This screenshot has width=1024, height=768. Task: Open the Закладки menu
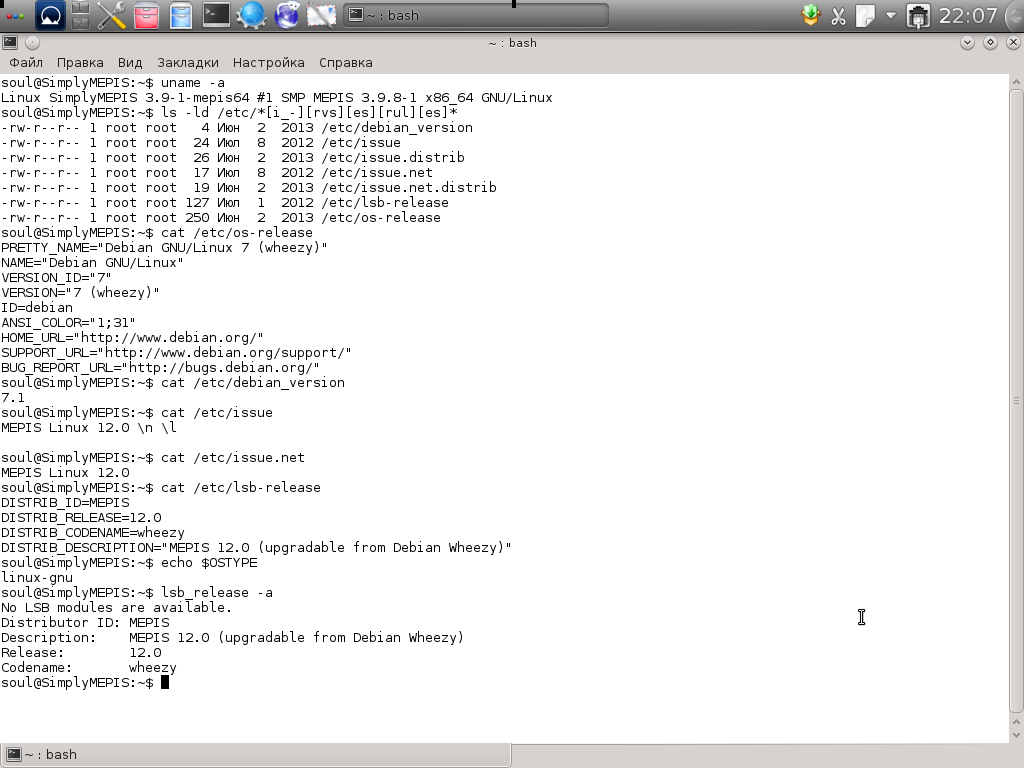click(x=187, y=63)
